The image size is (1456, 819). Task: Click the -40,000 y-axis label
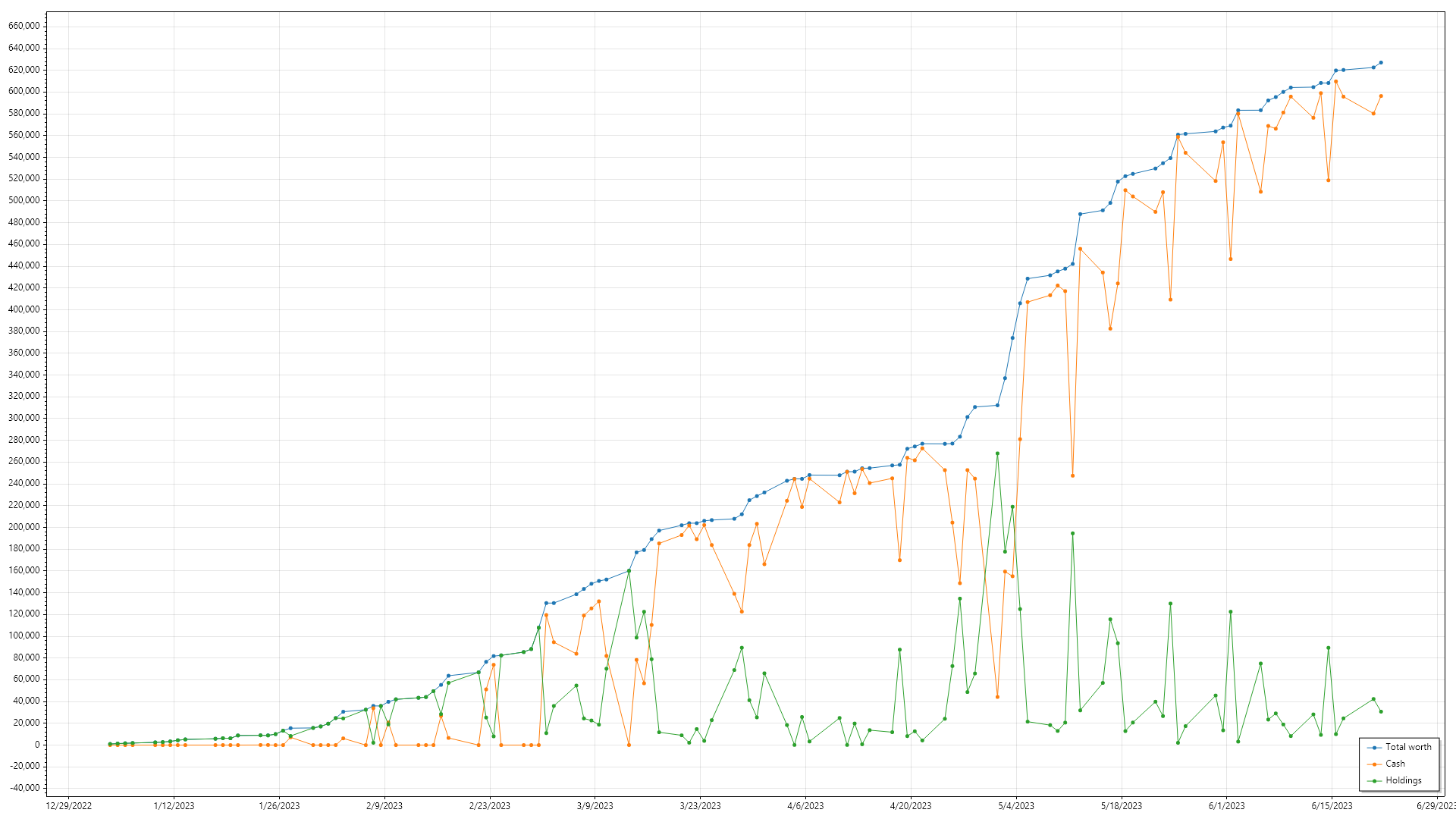[24, 788]
